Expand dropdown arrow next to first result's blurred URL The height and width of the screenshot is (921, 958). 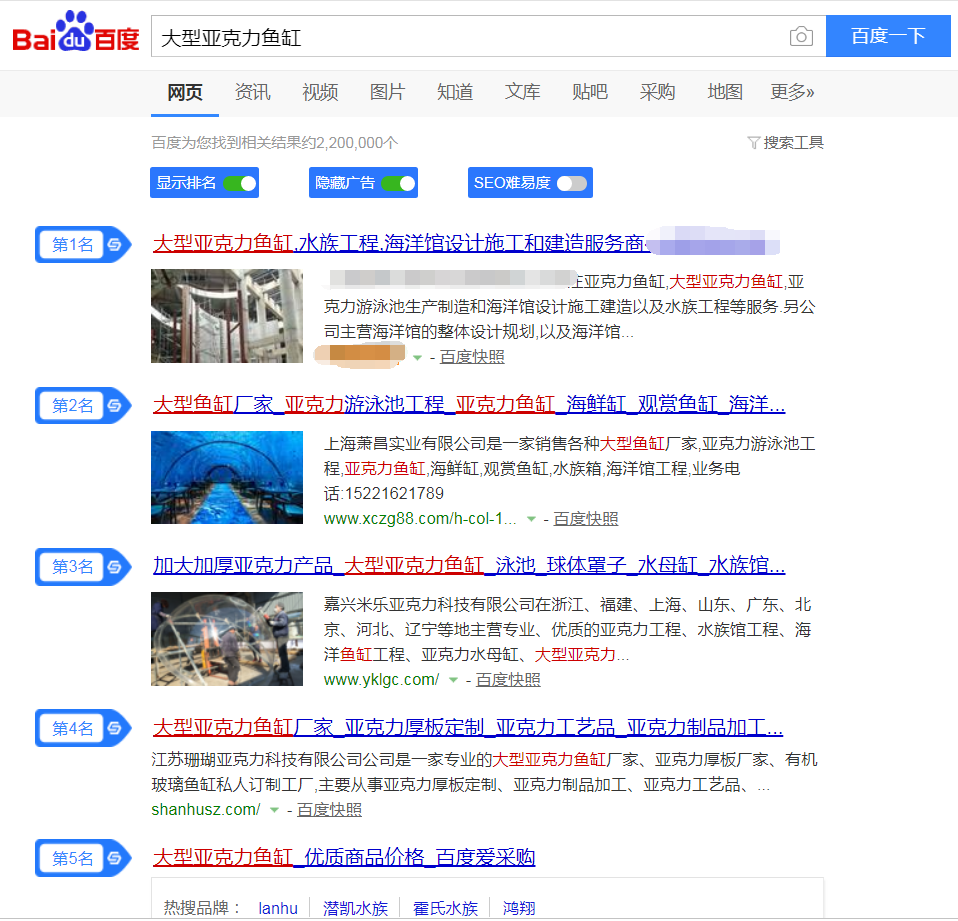coord(417,358)
